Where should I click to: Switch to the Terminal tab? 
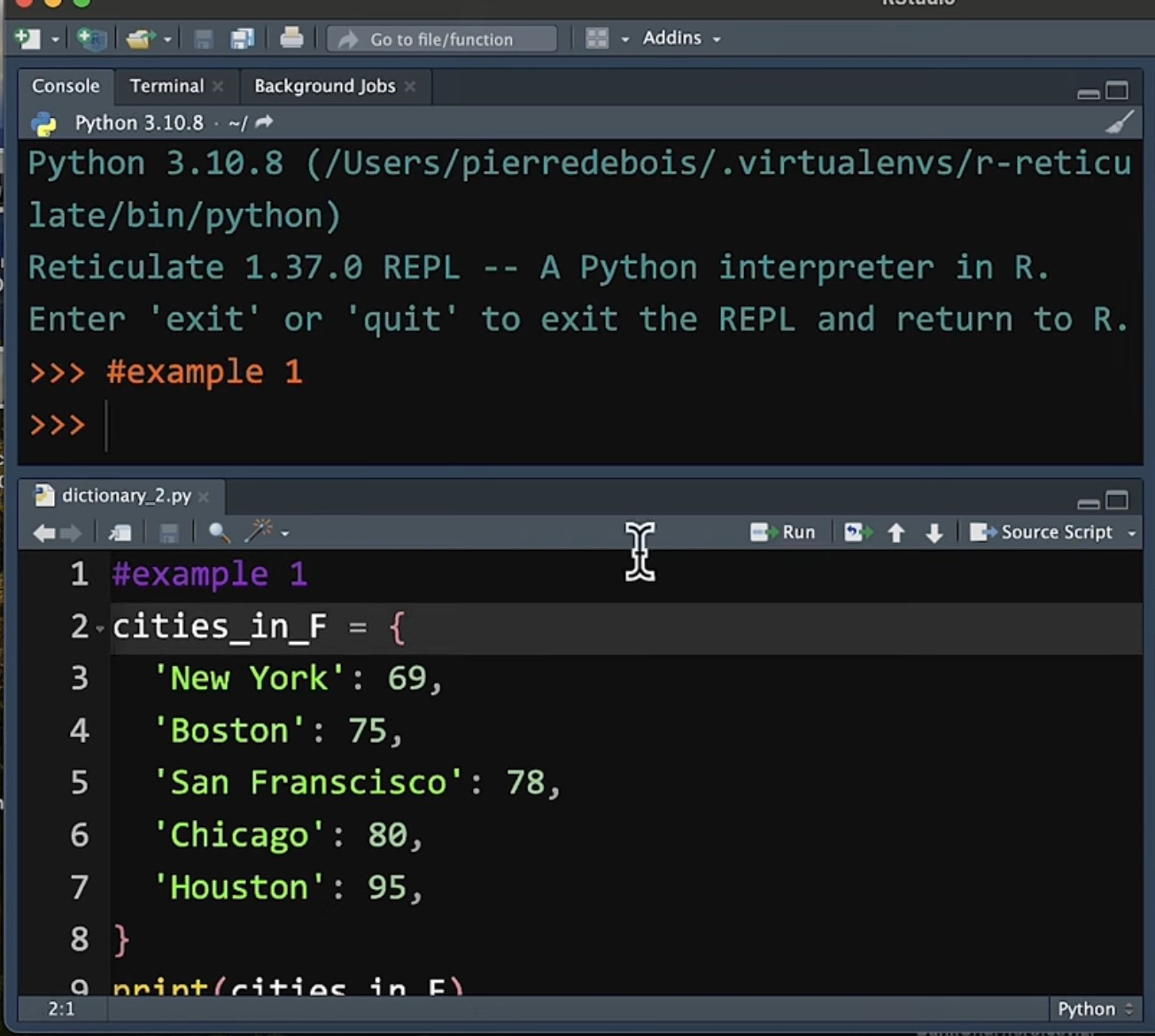tap(167, 86)
